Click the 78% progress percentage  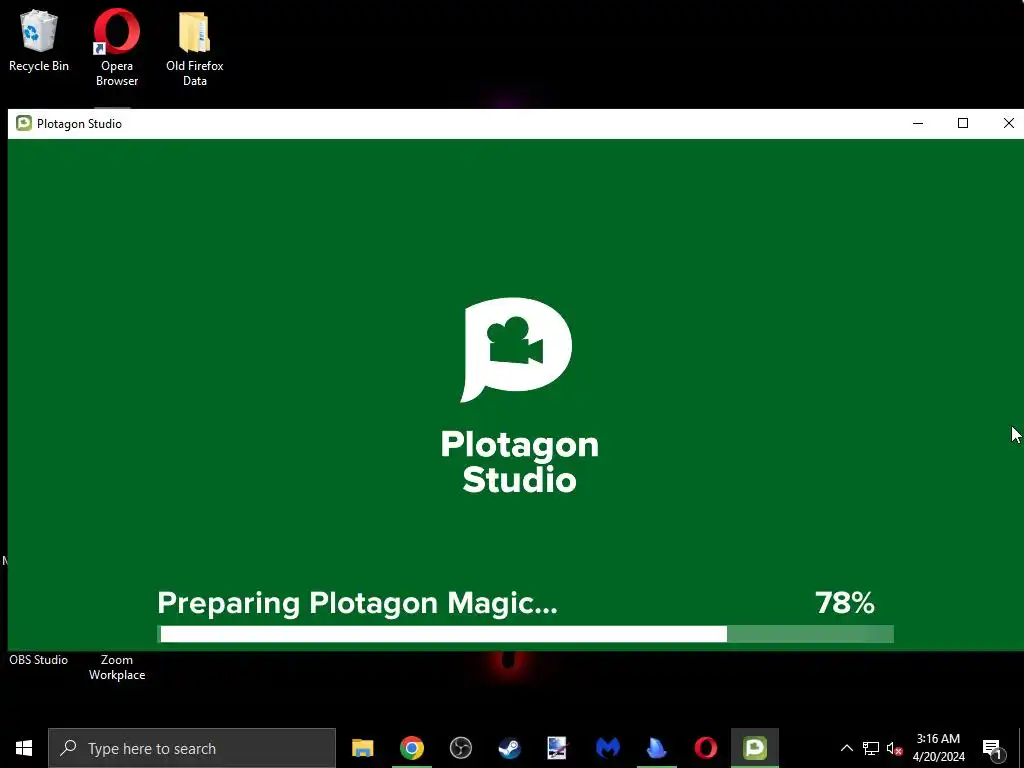point(844,603)
